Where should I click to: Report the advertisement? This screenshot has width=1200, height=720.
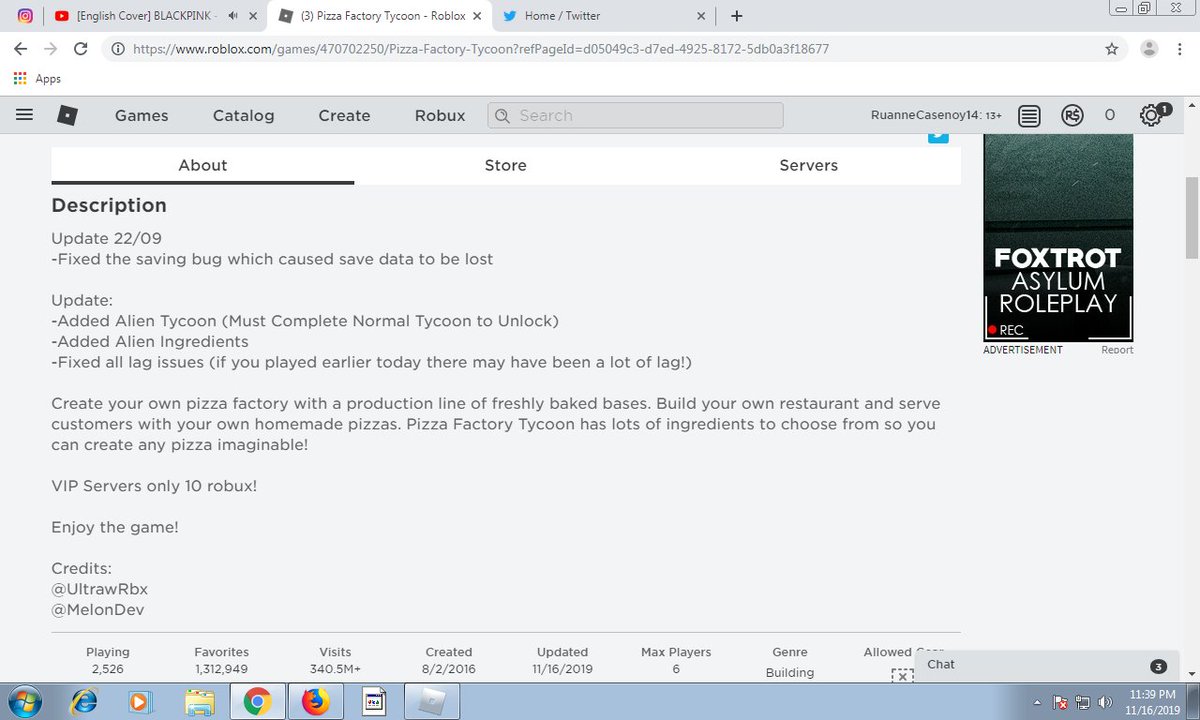click(x=1117, y=350)
